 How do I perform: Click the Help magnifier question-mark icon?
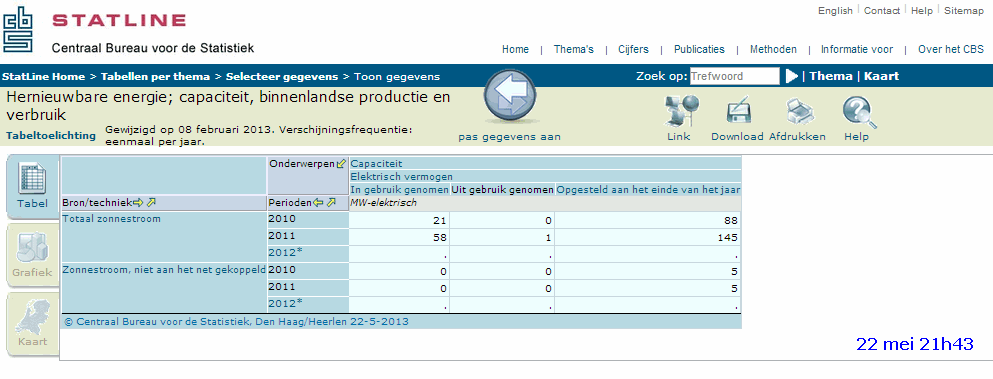tap(859, 112)
